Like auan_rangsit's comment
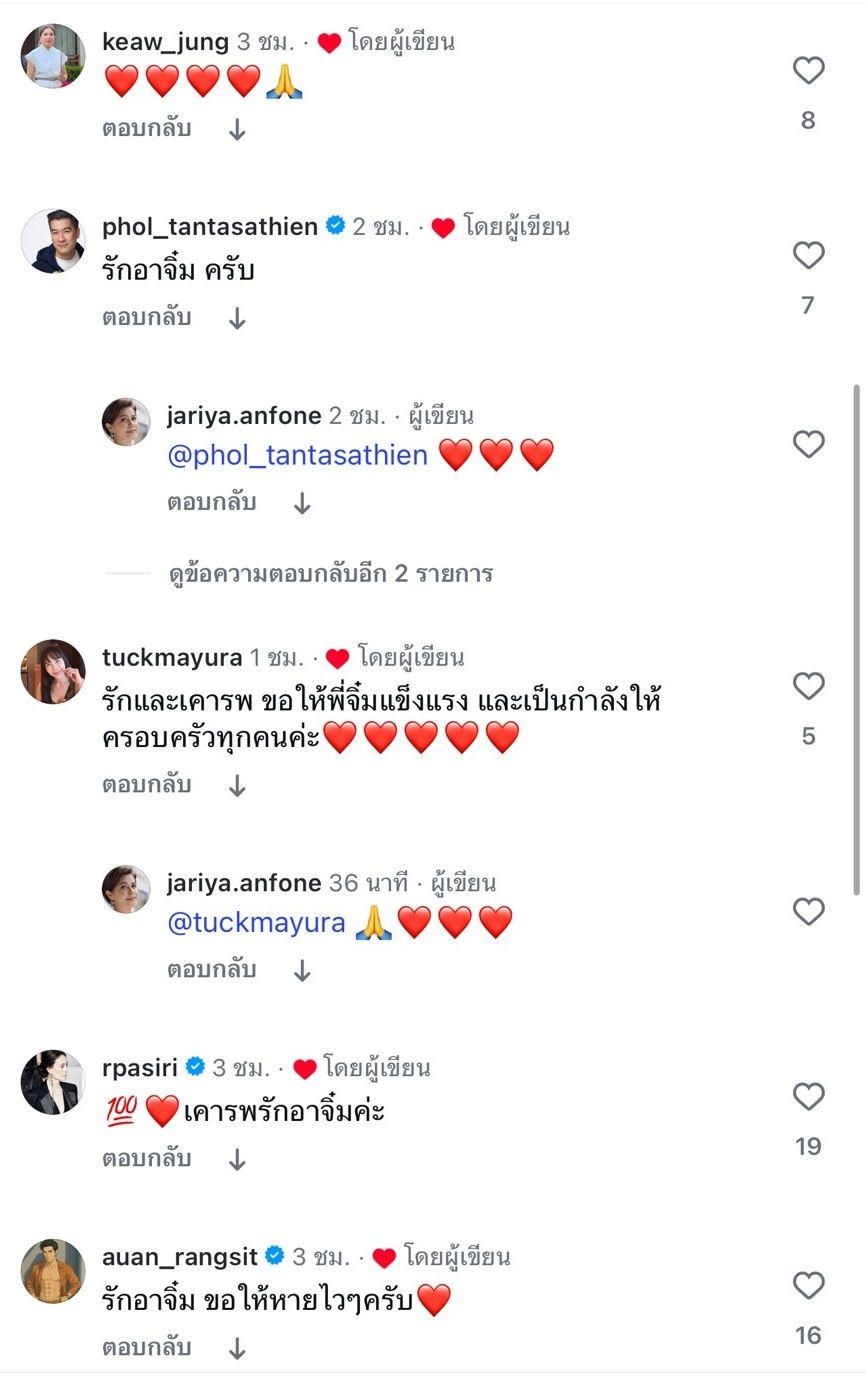Screen dimensions: 866x1380 tap(808, 1286)
